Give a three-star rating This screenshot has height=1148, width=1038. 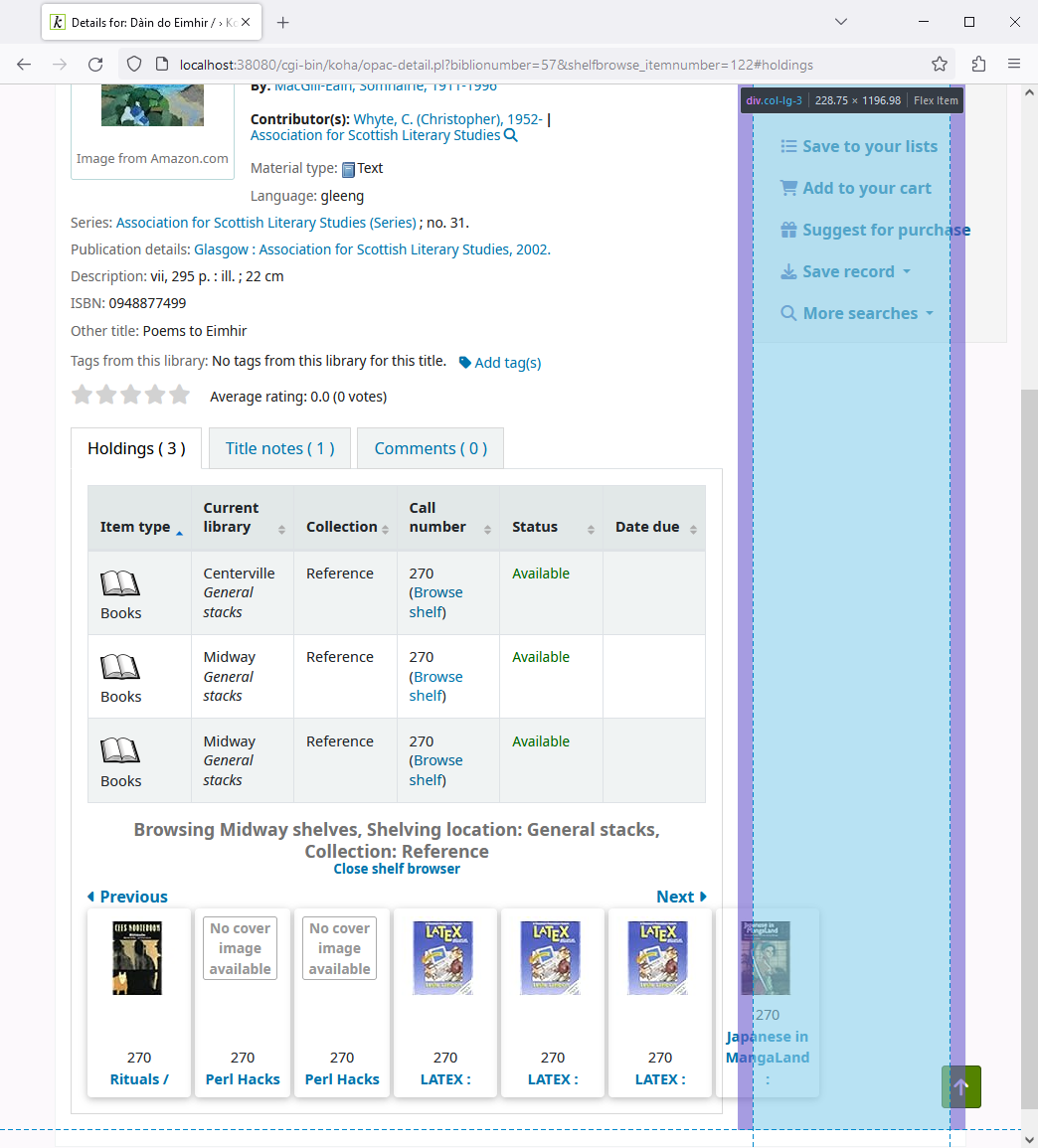130,396
